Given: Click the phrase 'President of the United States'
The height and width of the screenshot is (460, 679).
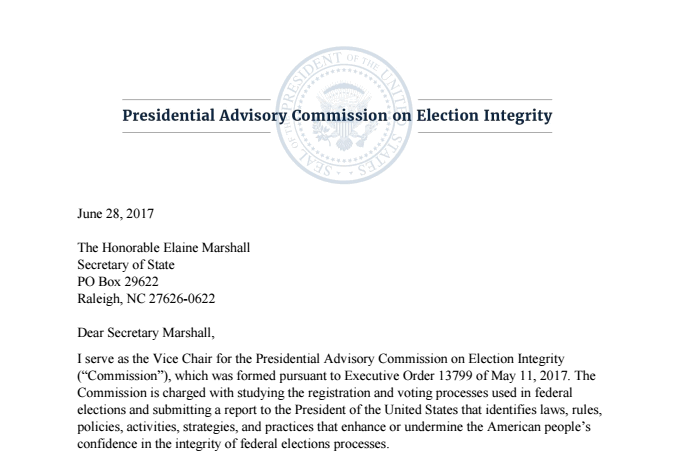Looking at the screenshot, I should 383,409.
